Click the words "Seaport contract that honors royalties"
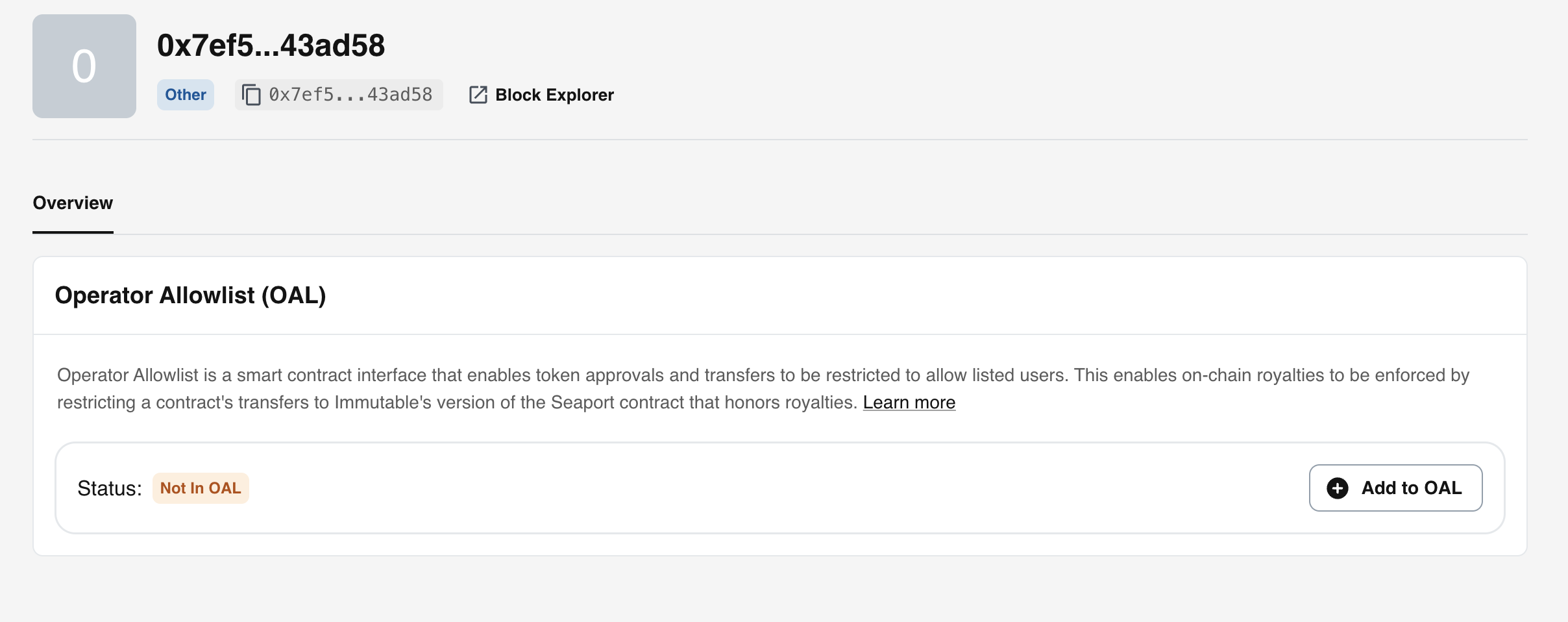Image resolution: width=1568 pixels, height=622 pixels. coord(704,403)
